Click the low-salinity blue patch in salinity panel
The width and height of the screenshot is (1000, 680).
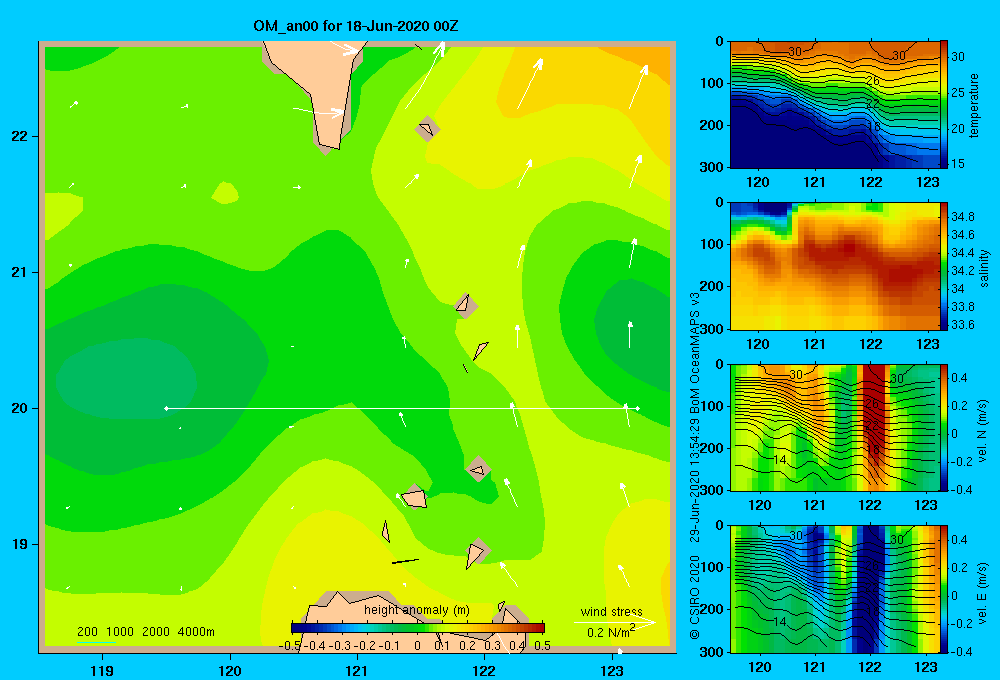pos(762,209)
